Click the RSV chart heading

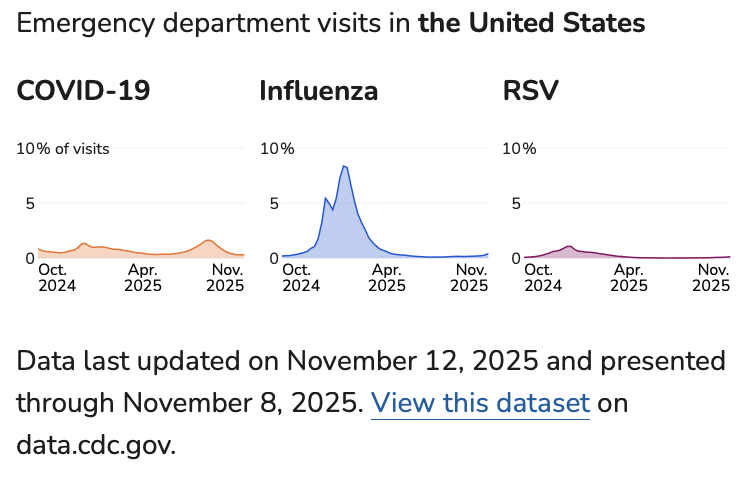pos(530,92)
